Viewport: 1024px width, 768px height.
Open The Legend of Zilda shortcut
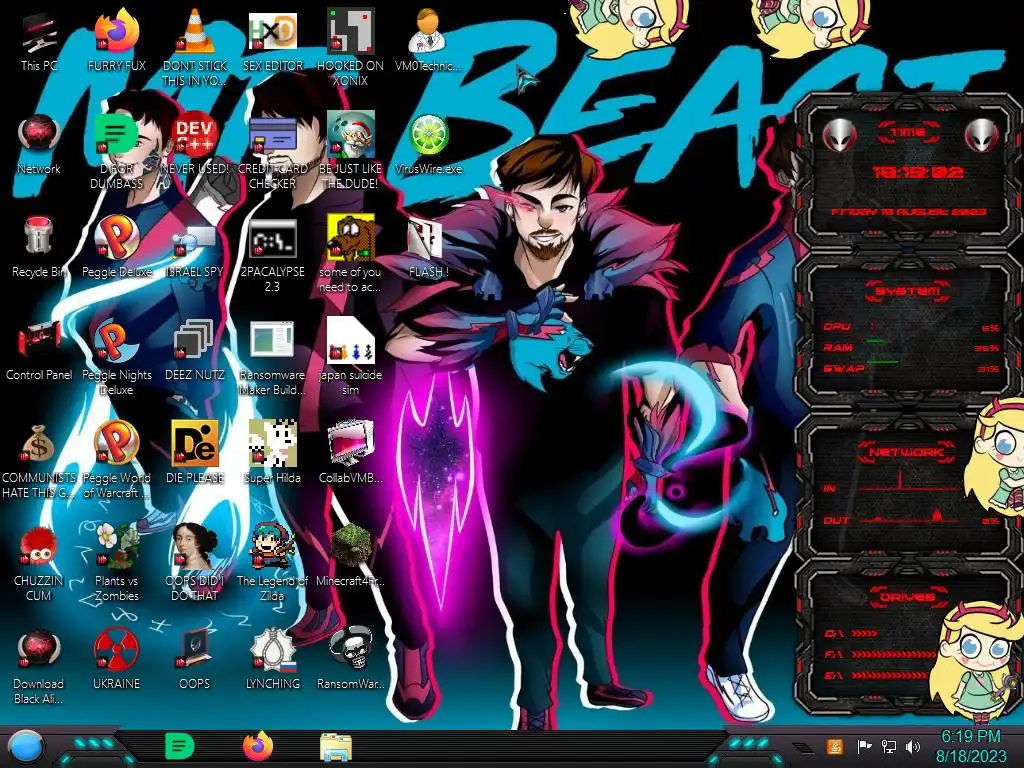pos(272,563)
